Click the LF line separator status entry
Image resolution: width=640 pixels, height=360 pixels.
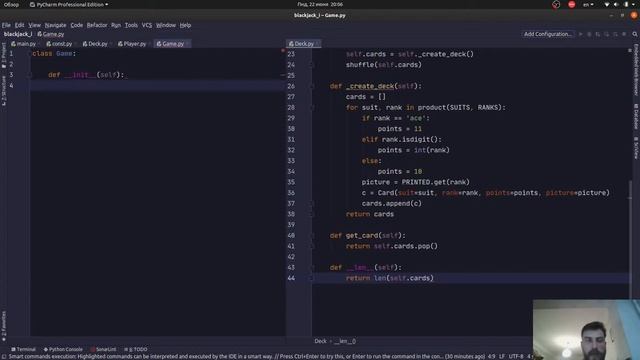[x=502, y=356]
